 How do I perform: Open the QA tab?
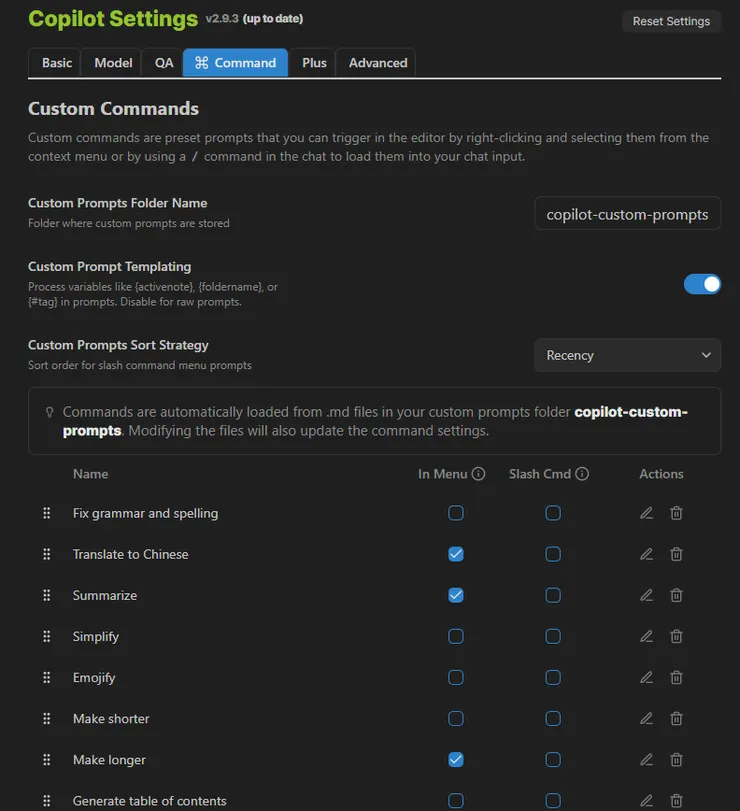164,62
